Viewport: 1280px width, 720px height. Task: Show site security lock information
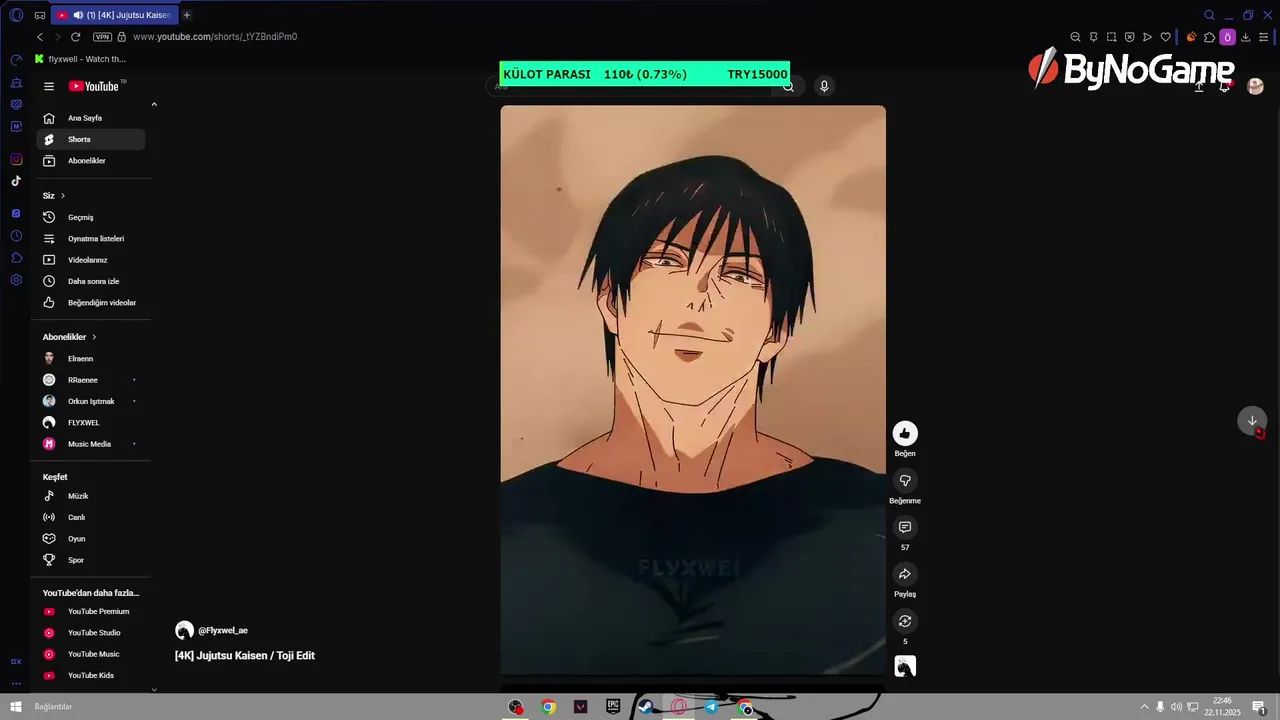pyautogui.click(x=122, y=37)
